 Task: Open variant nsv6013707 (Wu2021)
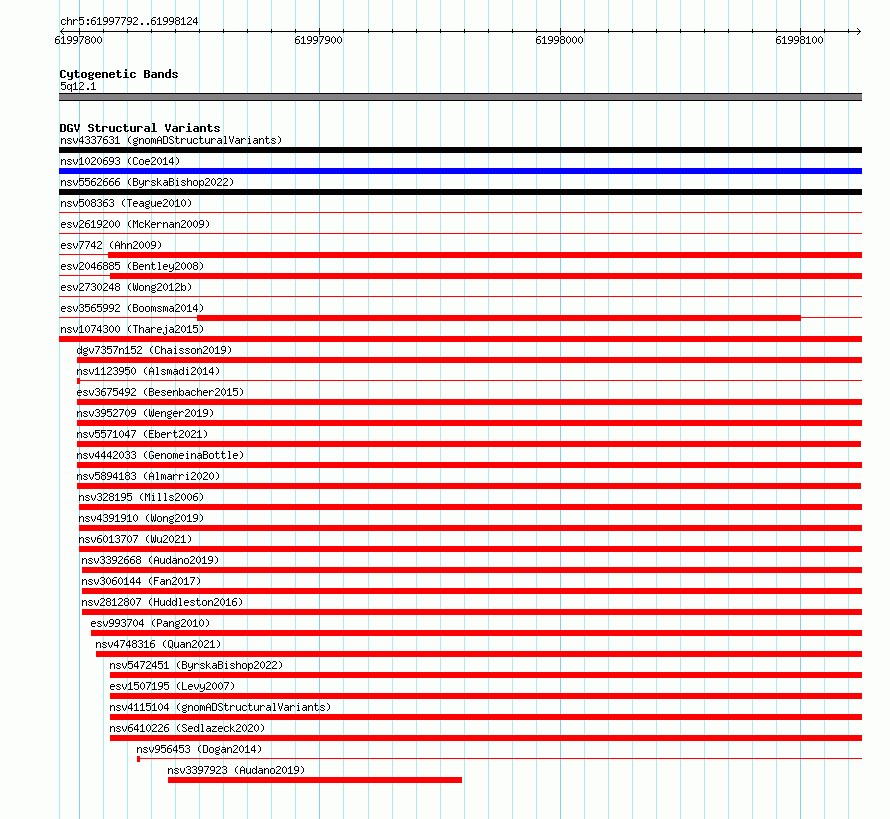coord(136,539)
